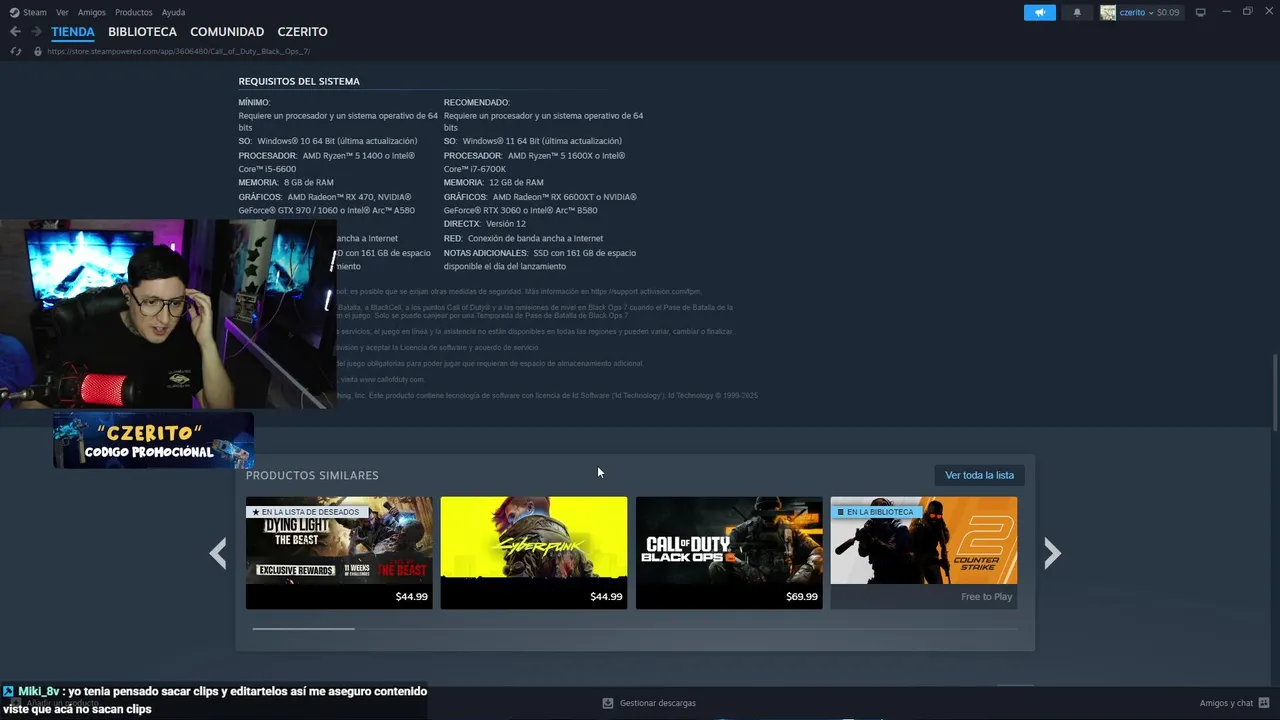Open Call of Duty Black Ops card
Image resolution: width=1280 pixels, height=720 pixels.
click(729, 552)
